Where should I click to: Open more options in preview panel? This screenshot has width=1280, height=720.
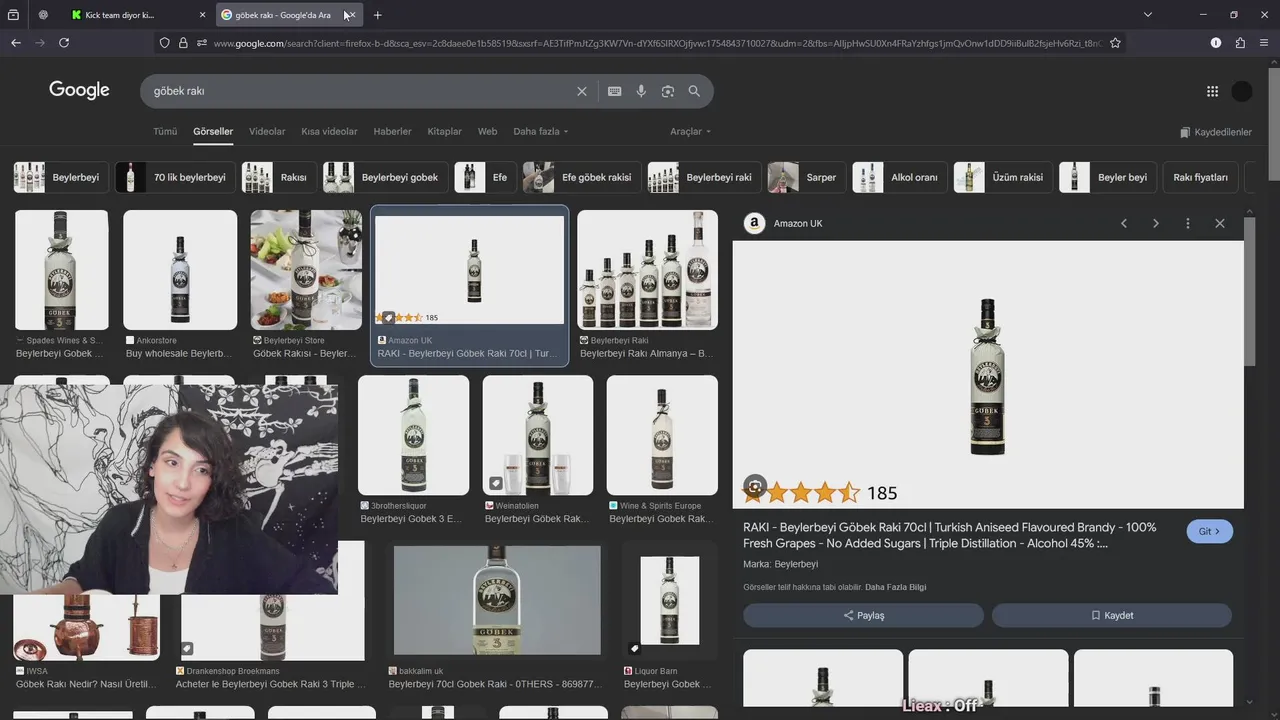click(1188, 223)
